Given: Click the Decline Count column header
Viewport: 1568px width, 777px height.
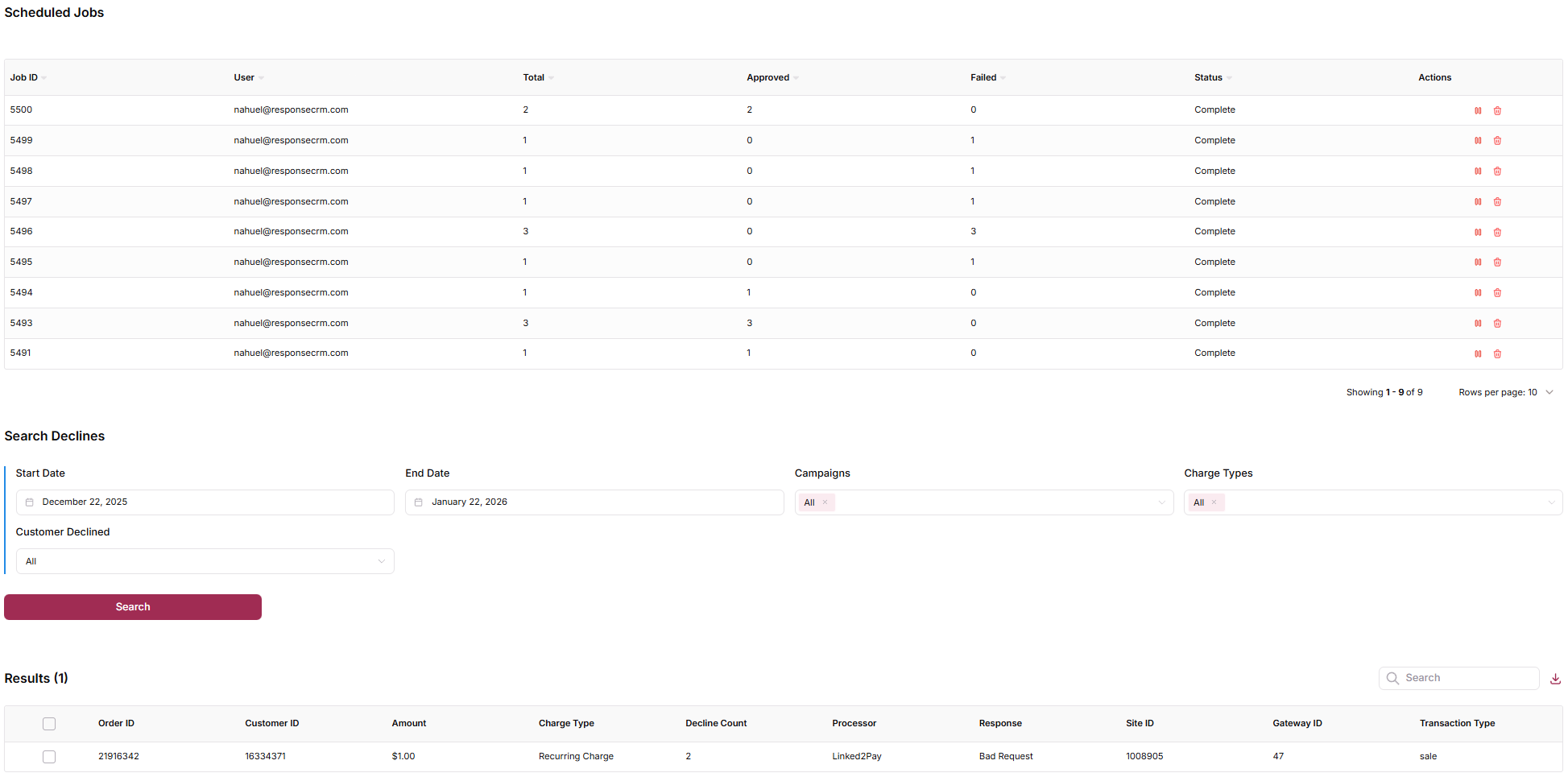Looking at the screenshot, I should pyautogui.click(x=716, y=724).
